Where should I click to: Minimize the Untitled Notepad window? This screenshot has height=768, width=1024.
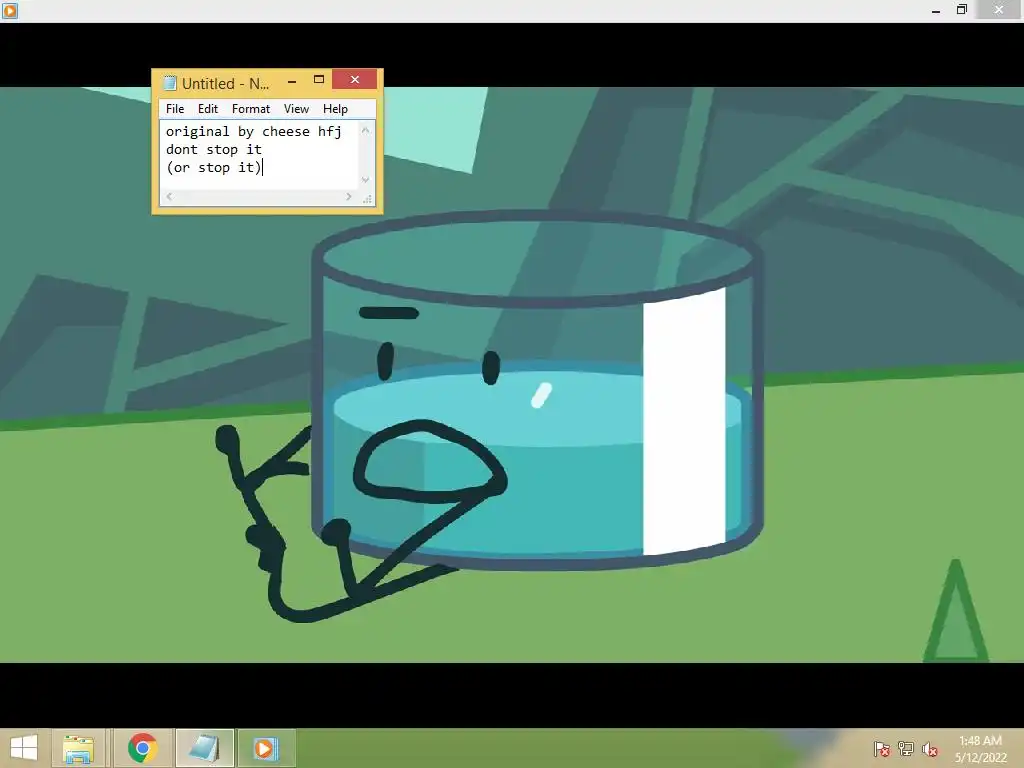click(x=292, y=80)
